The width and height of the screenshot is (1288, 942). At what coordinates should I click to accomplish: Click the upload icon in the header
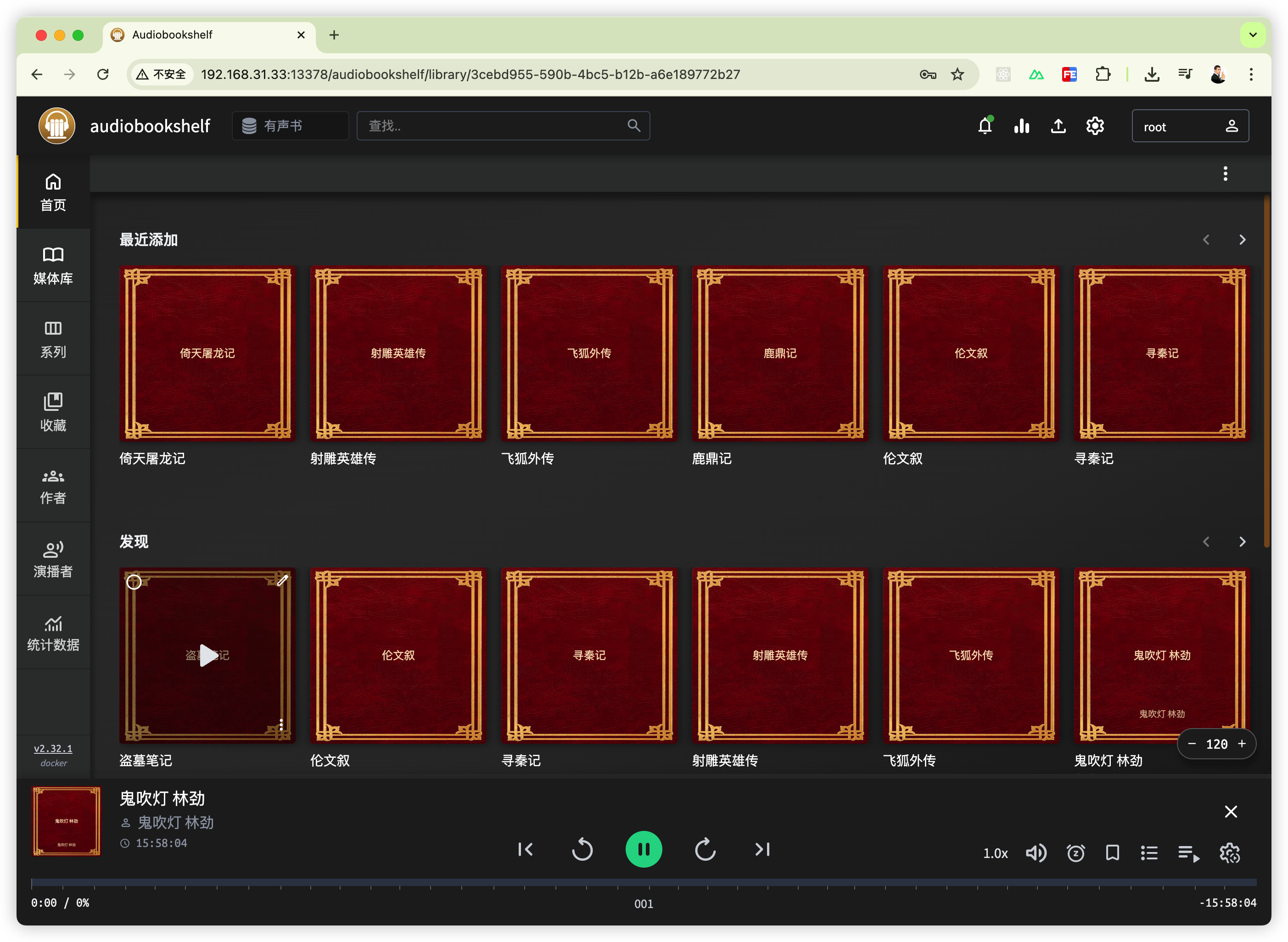click(1058, 126)
